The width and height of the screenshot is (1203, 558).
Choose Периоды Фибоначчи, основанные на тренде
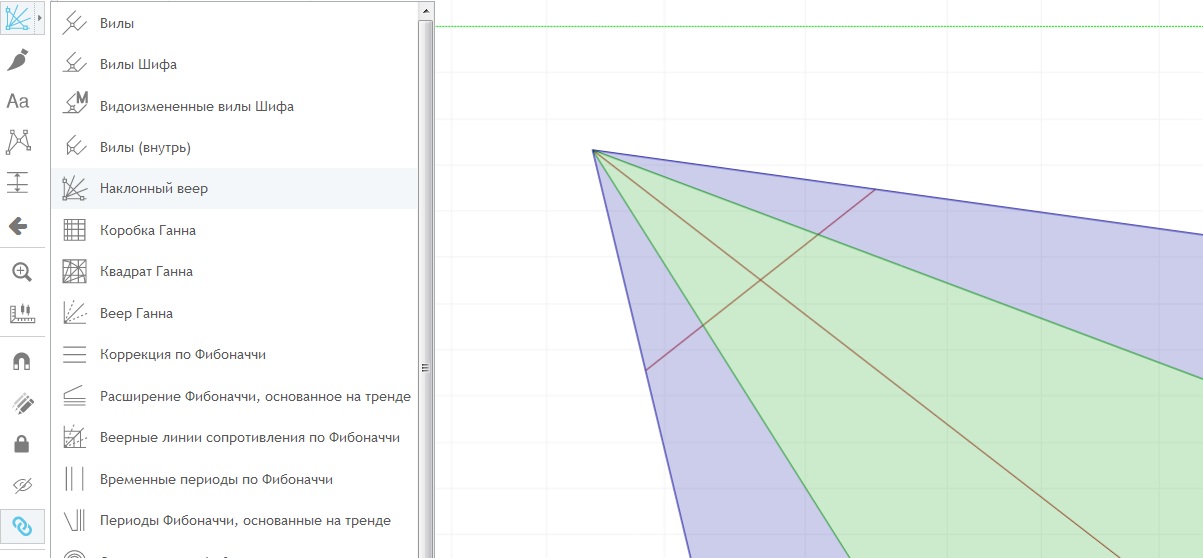pos(234,520)
